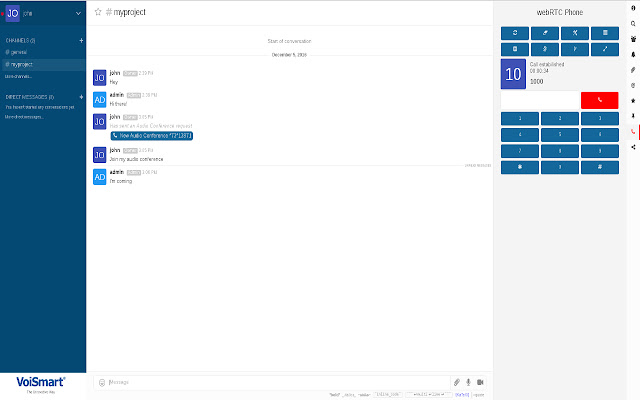Click the diagonal expand icon button in phone panel
This screenshot has height=400, width=640.
tap(605, 49)
